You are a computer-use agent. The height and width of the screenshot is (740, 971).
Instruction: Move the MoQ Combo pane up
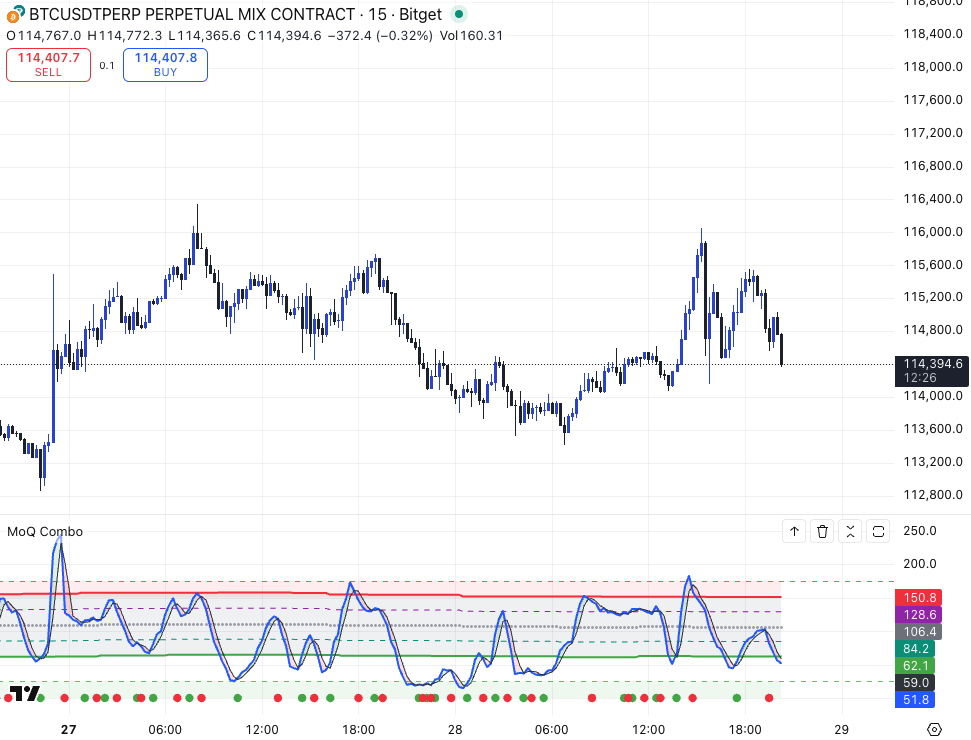[795, 532]
